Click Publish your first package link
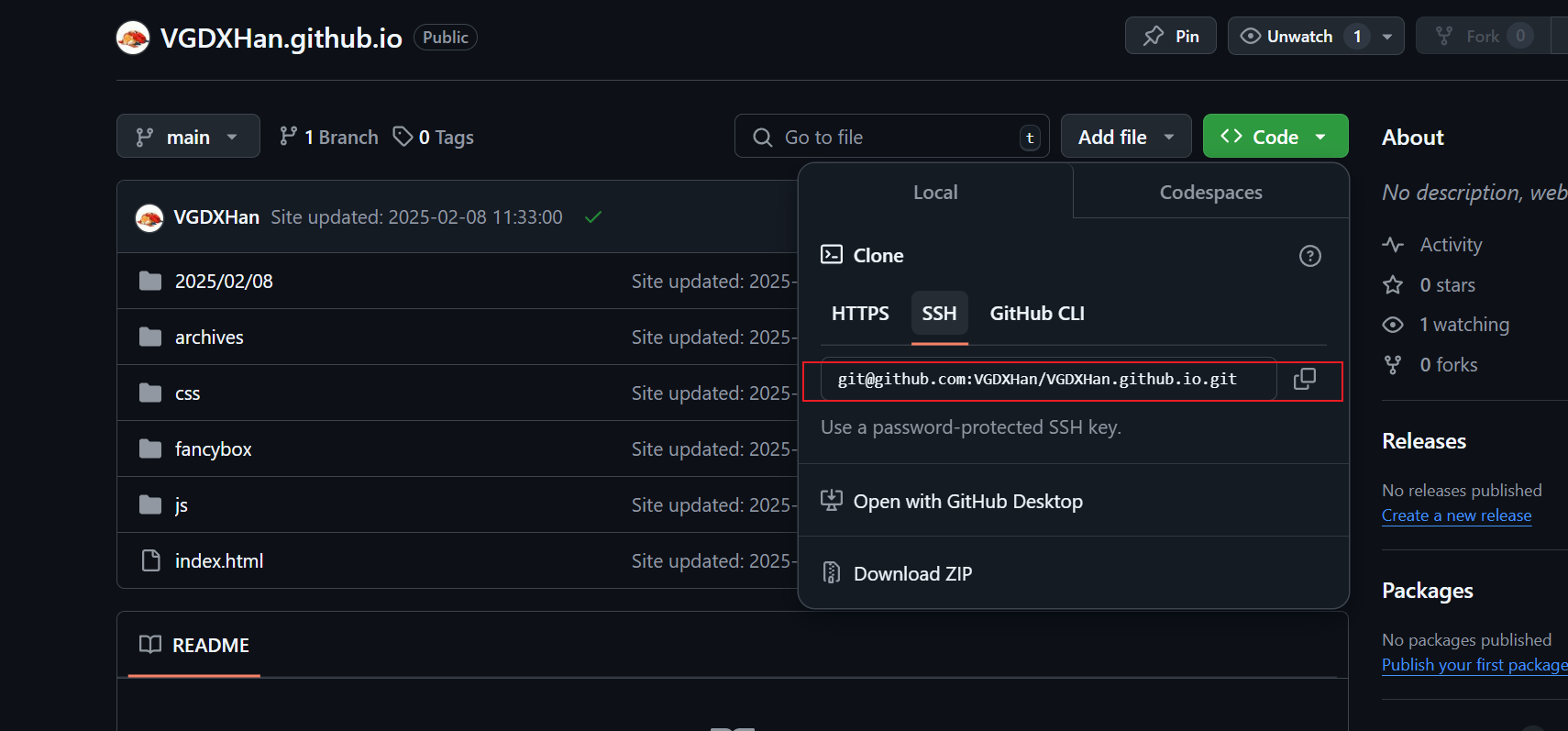The width and height of the screenshot is (1568, 731). pyautogui.click(x=1474, y=665)
